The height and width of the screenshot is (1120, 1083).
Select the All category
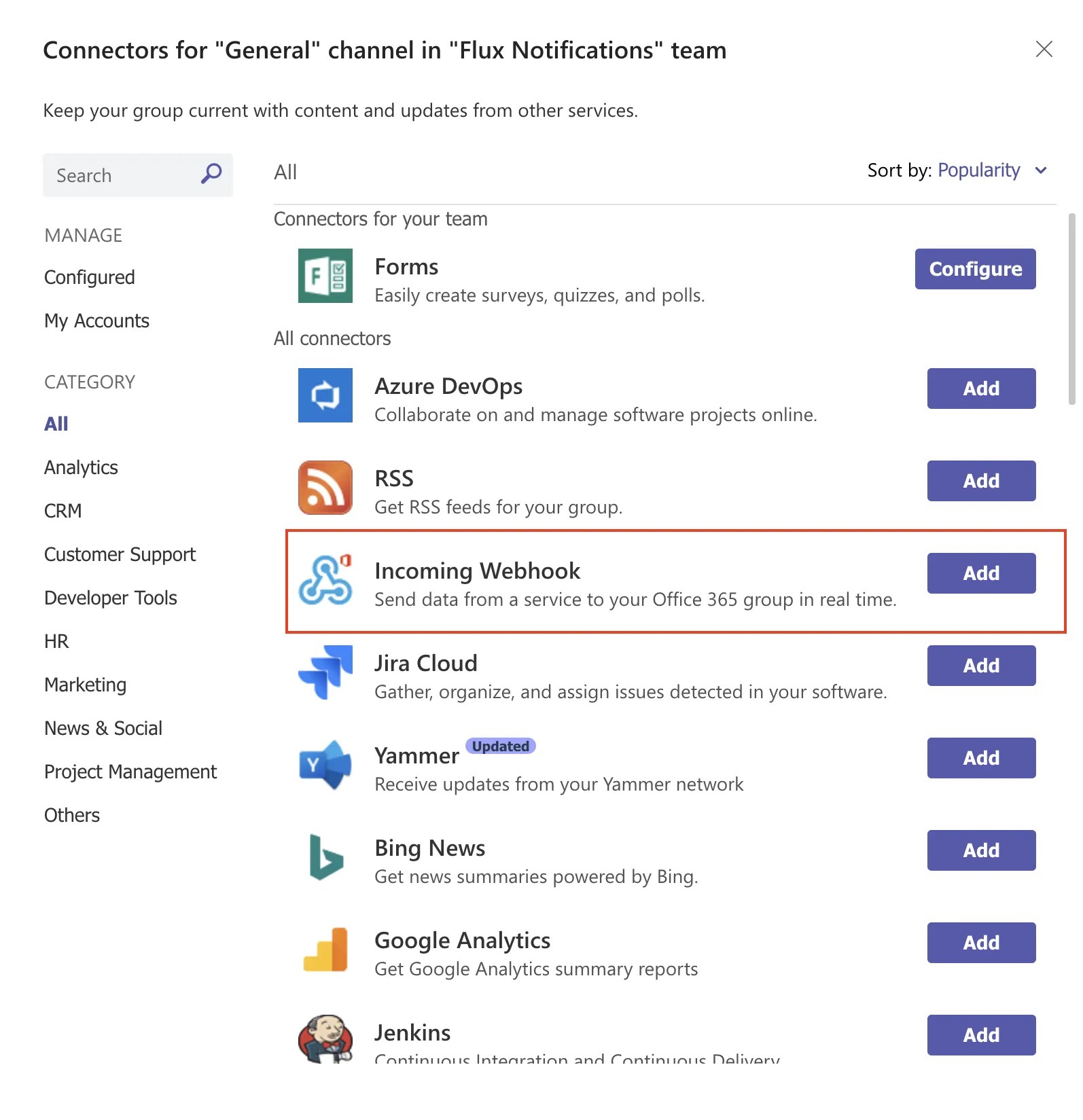pyautogui.click(x=56, y=424)
